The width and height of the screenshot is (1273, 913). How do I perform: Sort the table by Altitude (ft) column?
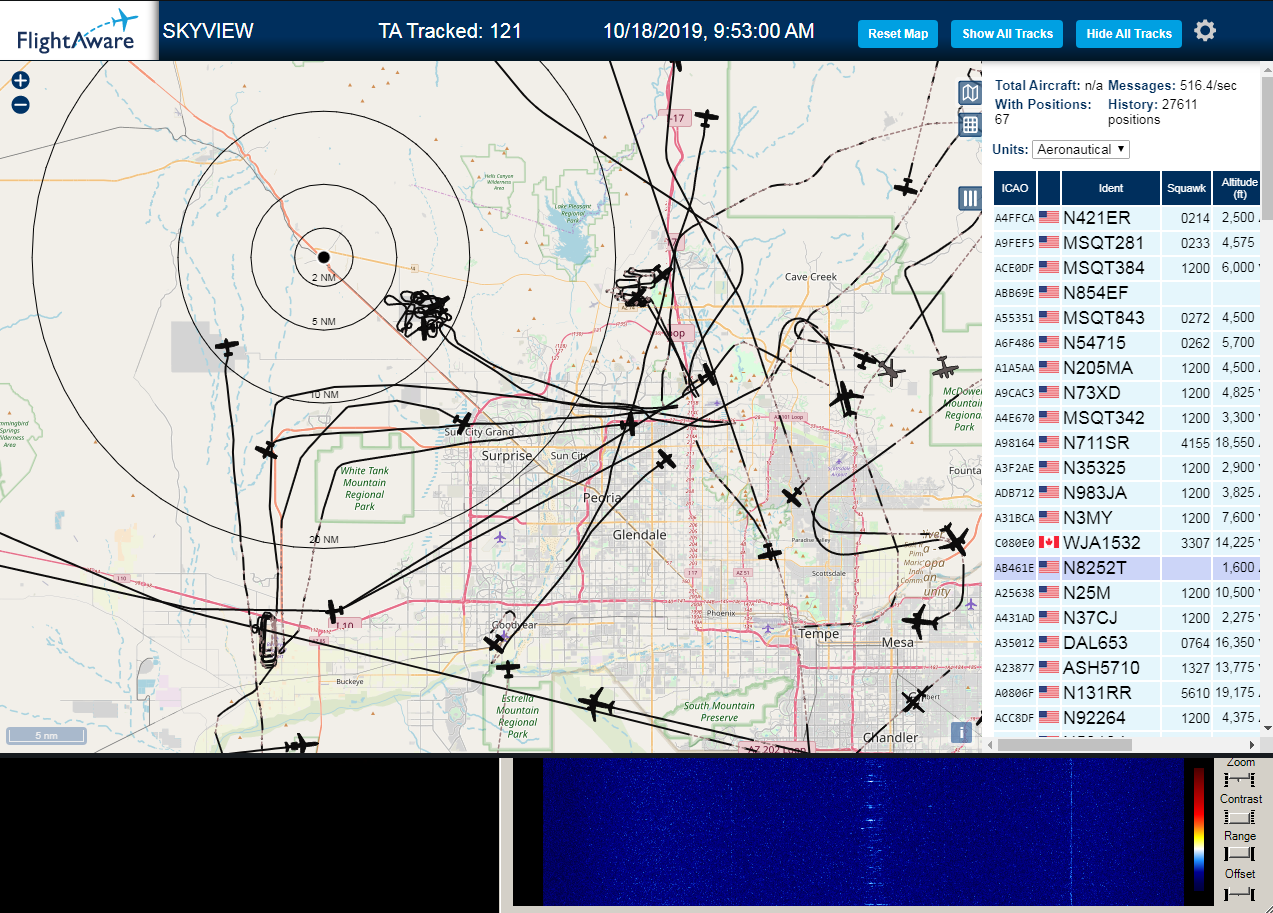1238,187
